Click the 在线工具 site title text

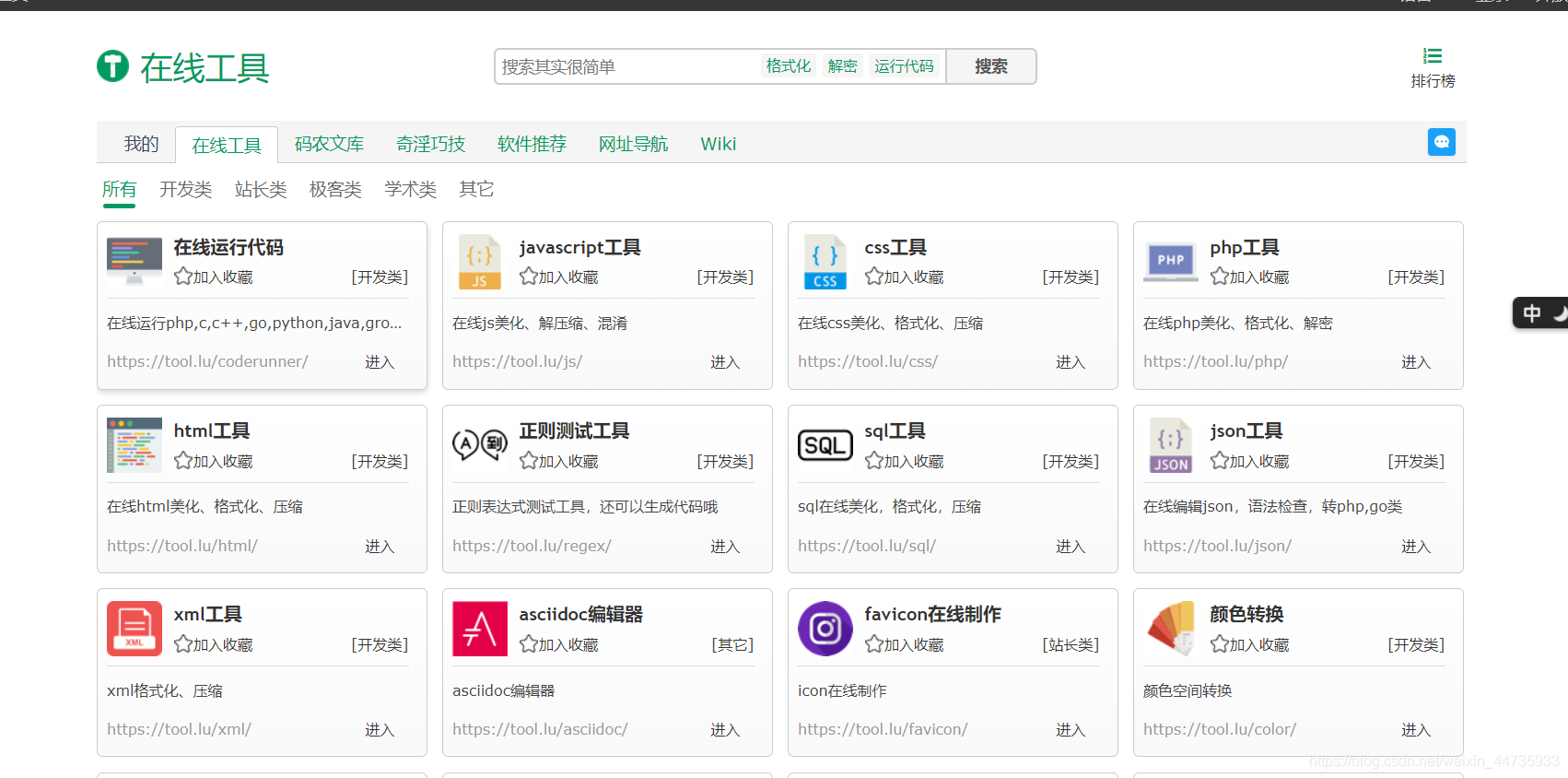tap(205, 67)
